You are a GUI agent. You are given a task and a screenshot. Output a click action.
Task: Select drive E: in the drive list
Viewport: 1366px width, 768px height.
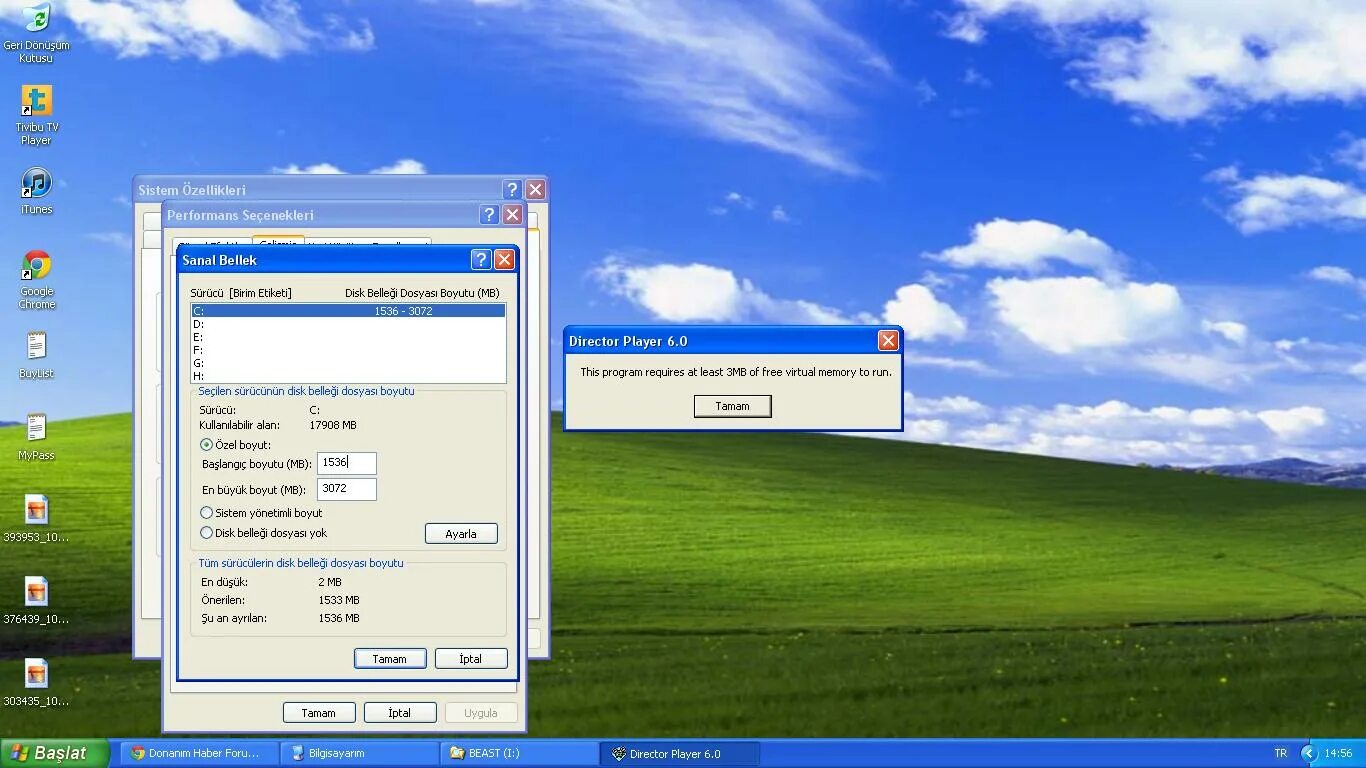click(x=348, y=337)
